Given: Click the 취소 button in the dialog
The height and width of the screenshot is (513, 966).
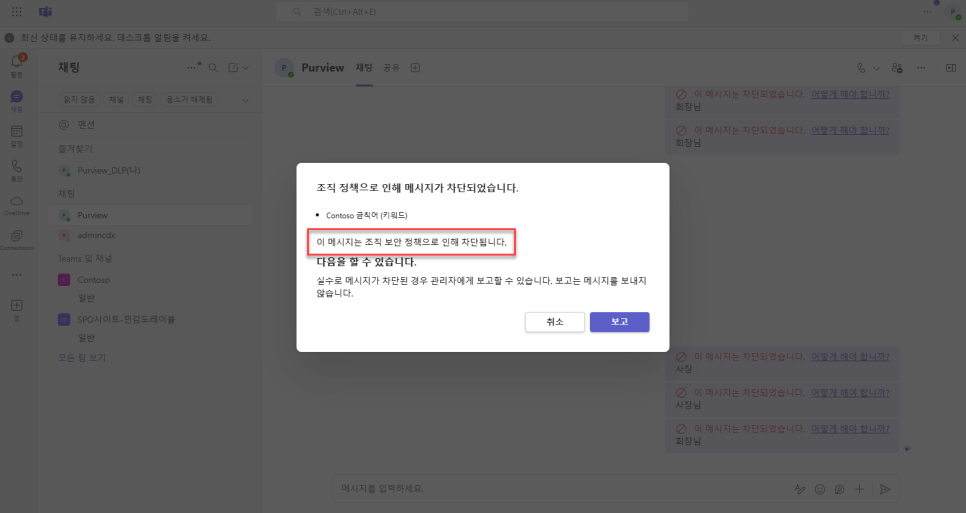Looking at the screenshot, I should tap(554, 322).
